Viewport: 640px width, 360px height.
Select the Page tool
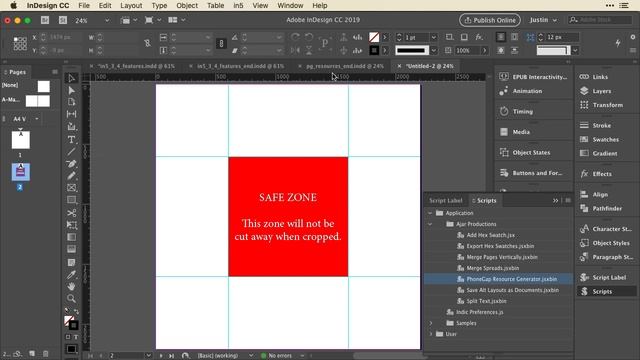click(x=71, y=102)
